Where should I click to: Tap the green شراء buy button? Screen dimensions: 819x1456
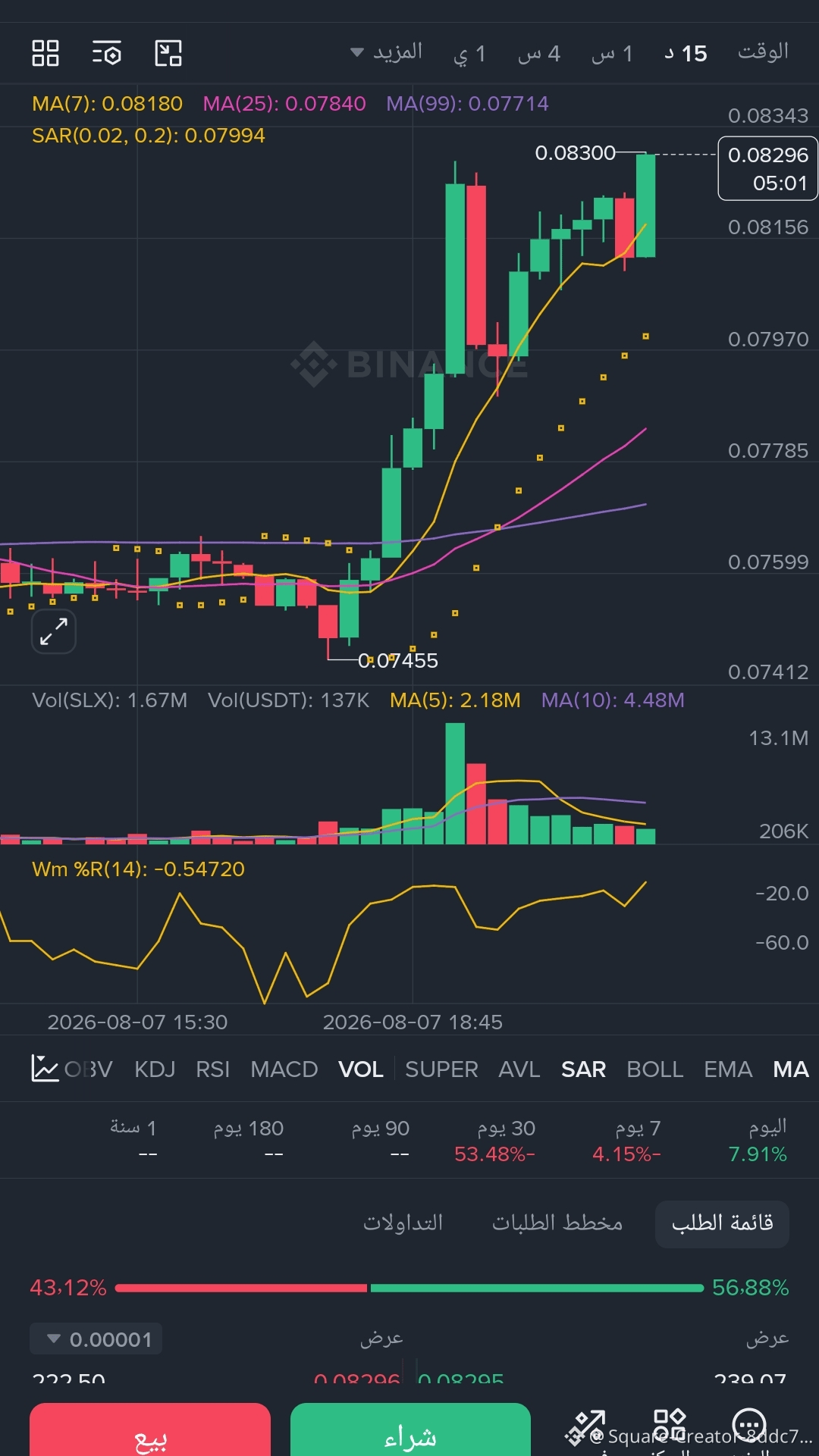[x=410, y=1429]
